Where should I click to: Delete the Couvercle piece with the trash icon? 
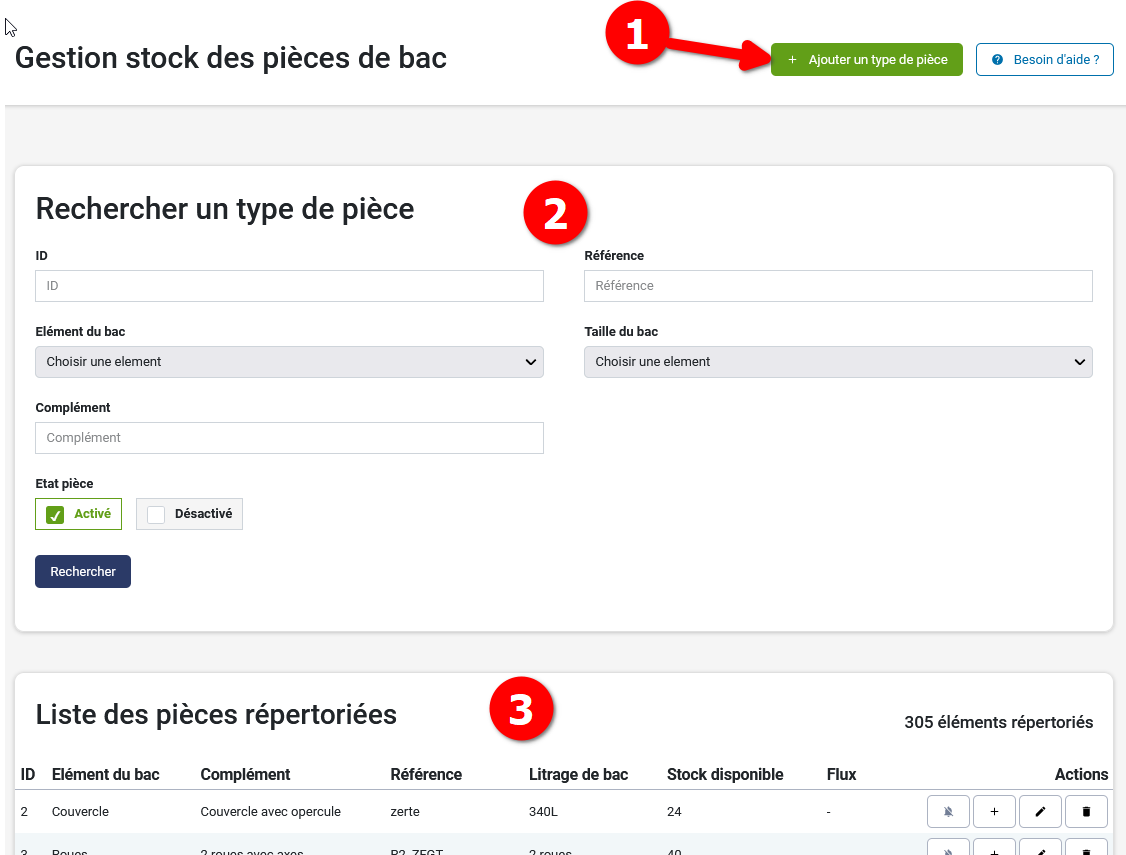click(x=1086, y=811)
